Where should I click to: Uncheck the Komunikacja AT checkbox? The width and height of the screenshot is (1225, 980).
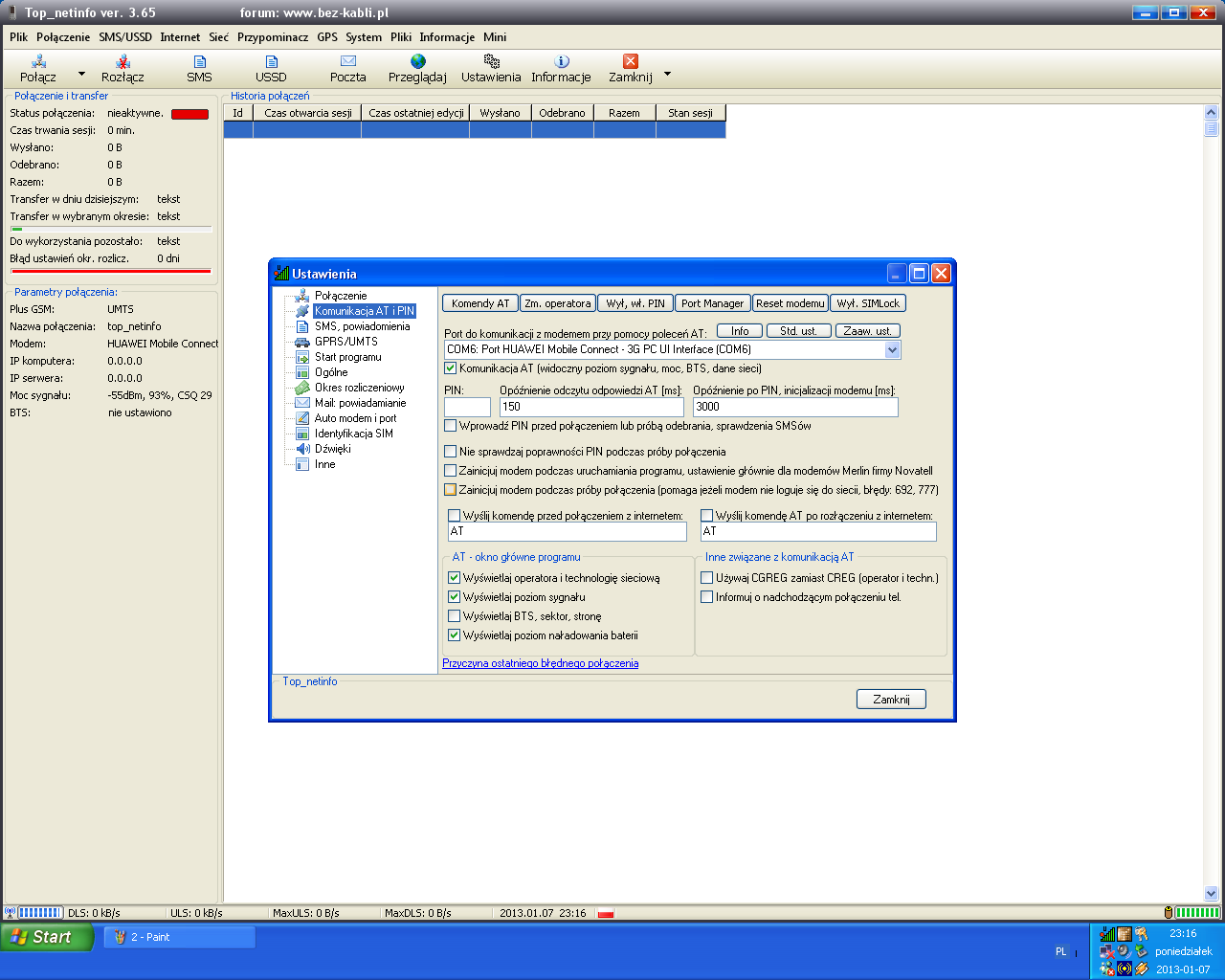[451, 368]
